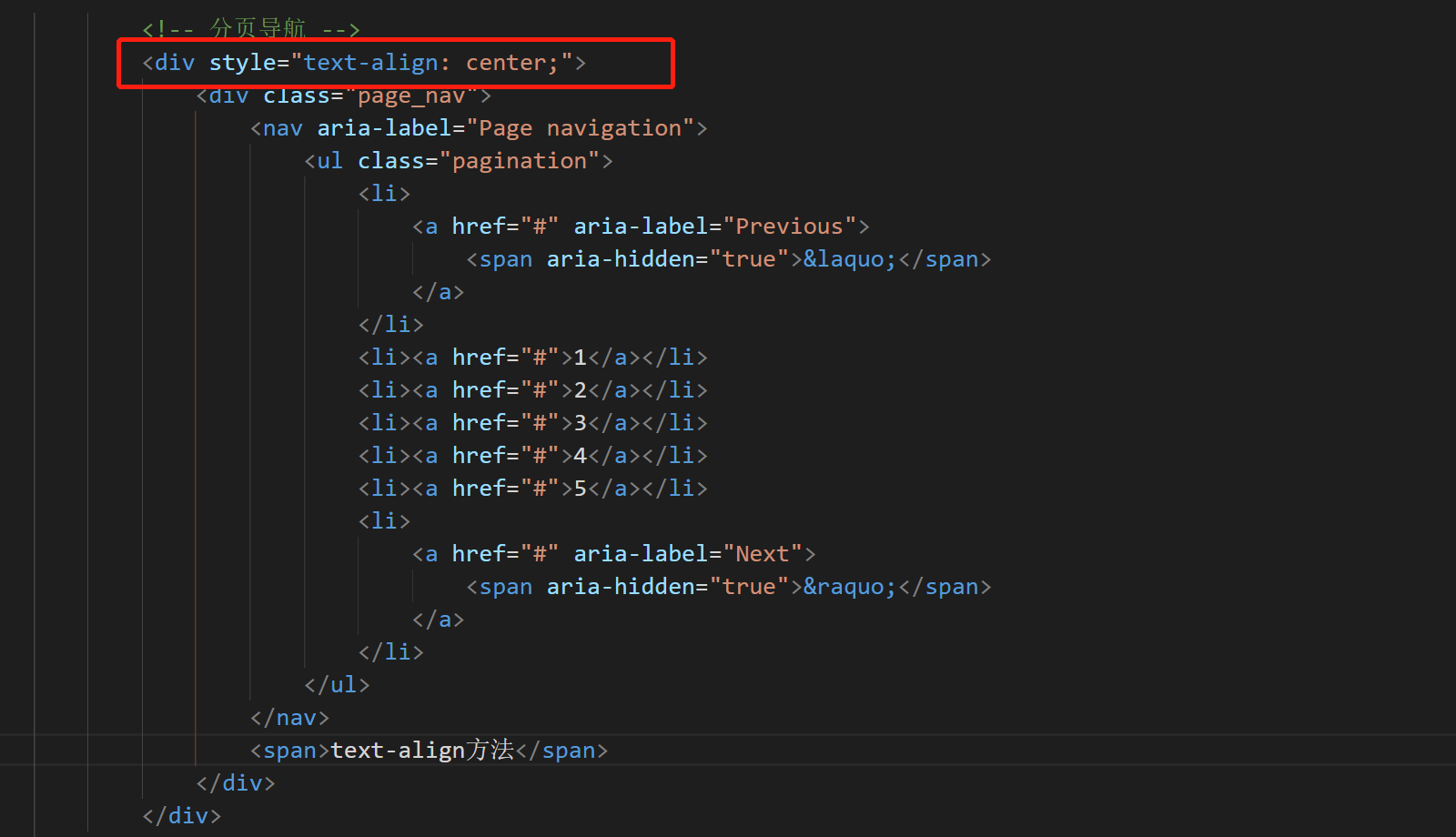Viewport: 1456px width, 837px height.
Task: Click the closing </a> after raquo span
Action: 438,620
